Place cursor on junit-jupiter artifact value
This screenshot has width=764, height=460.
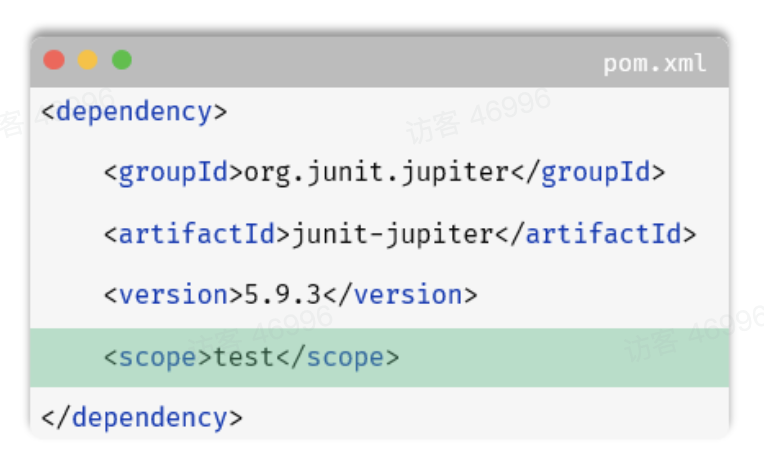[x=392, y=234]
